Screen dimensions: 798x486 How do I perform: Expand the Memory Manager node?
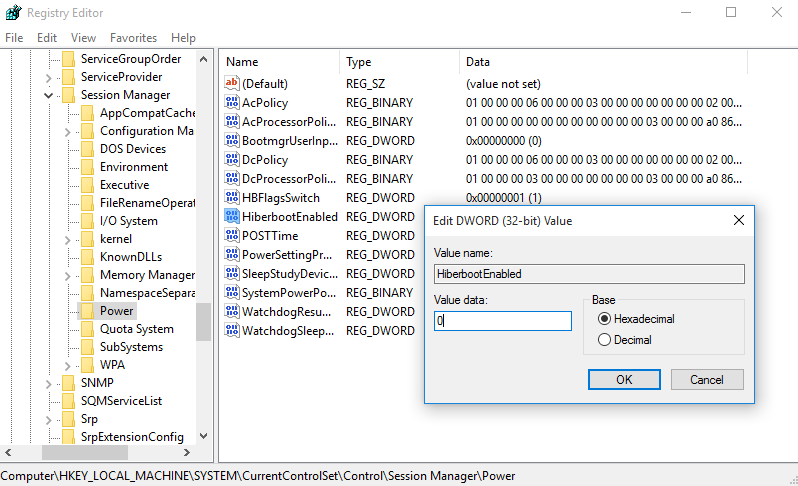click(68, 276)
